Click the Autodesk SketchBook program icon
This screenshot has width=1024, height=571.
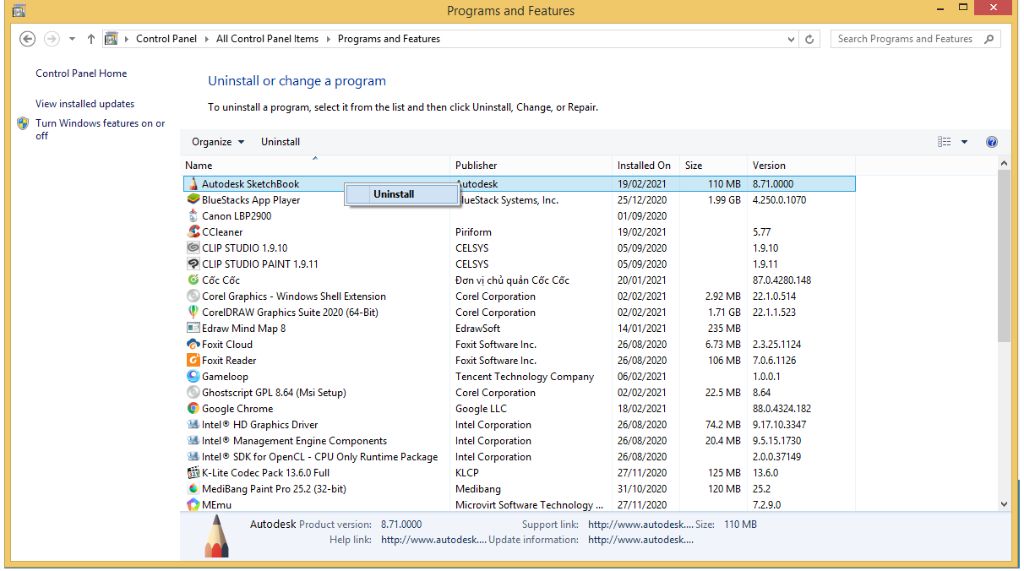coord(193,184)
